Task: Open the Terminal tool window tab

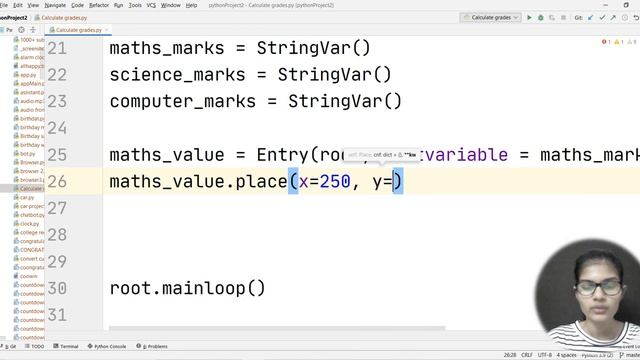Action: click(x=66, y=346)
